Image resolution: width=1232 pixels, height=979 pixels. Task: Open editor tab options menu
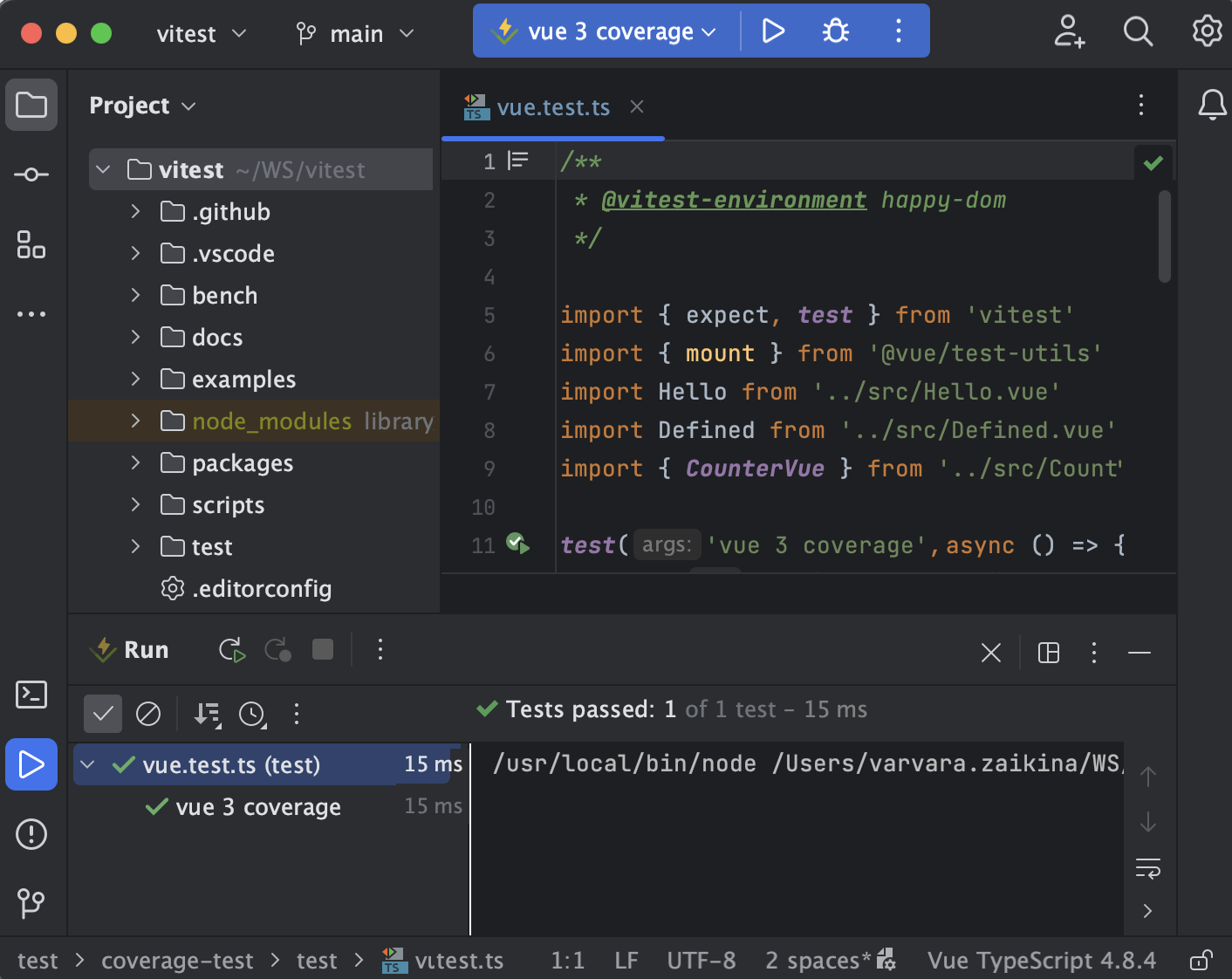(1140, 106)
